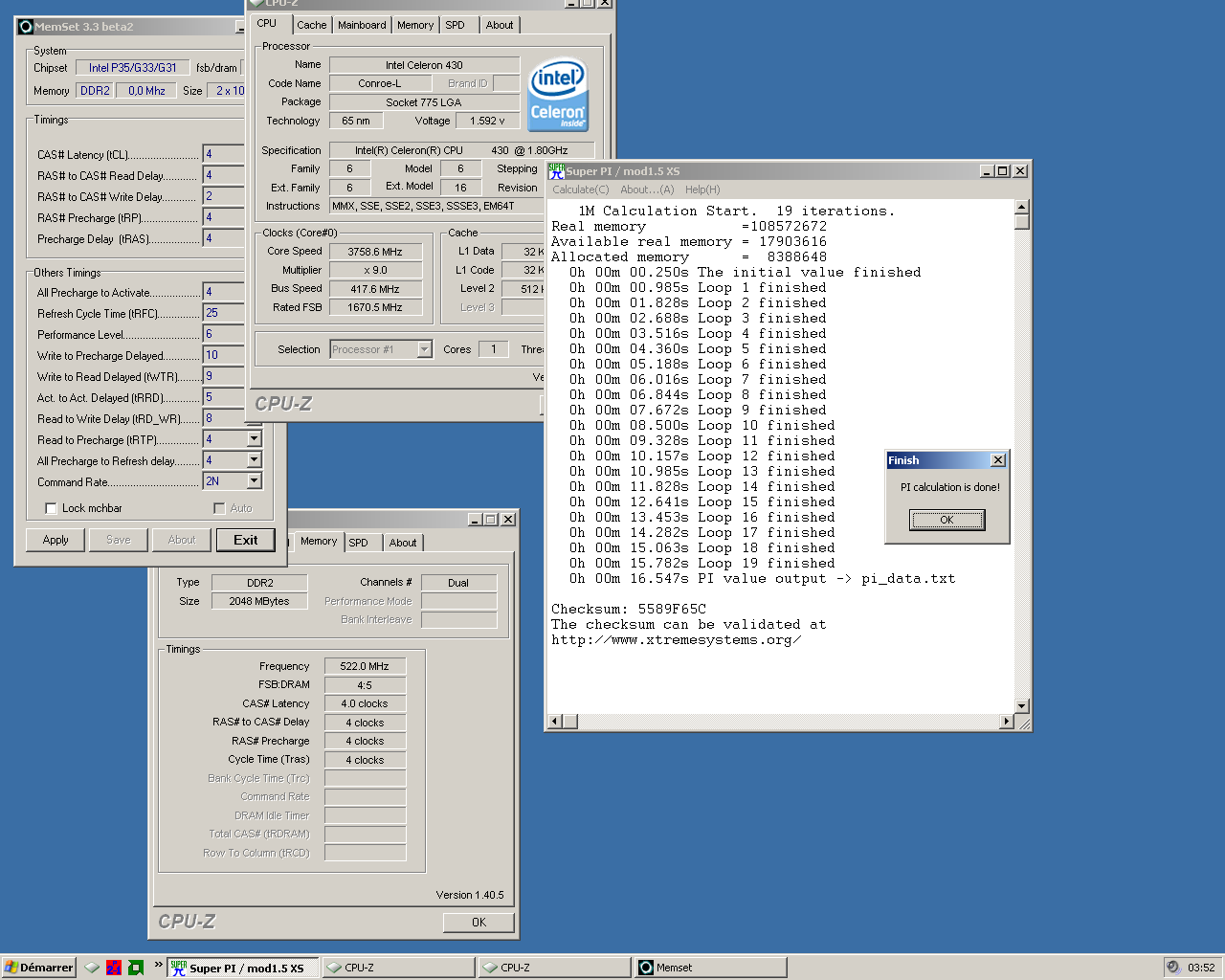Open Help menu in Super PI
This screenshot has height=980, width=1225.
pos(702,189)
